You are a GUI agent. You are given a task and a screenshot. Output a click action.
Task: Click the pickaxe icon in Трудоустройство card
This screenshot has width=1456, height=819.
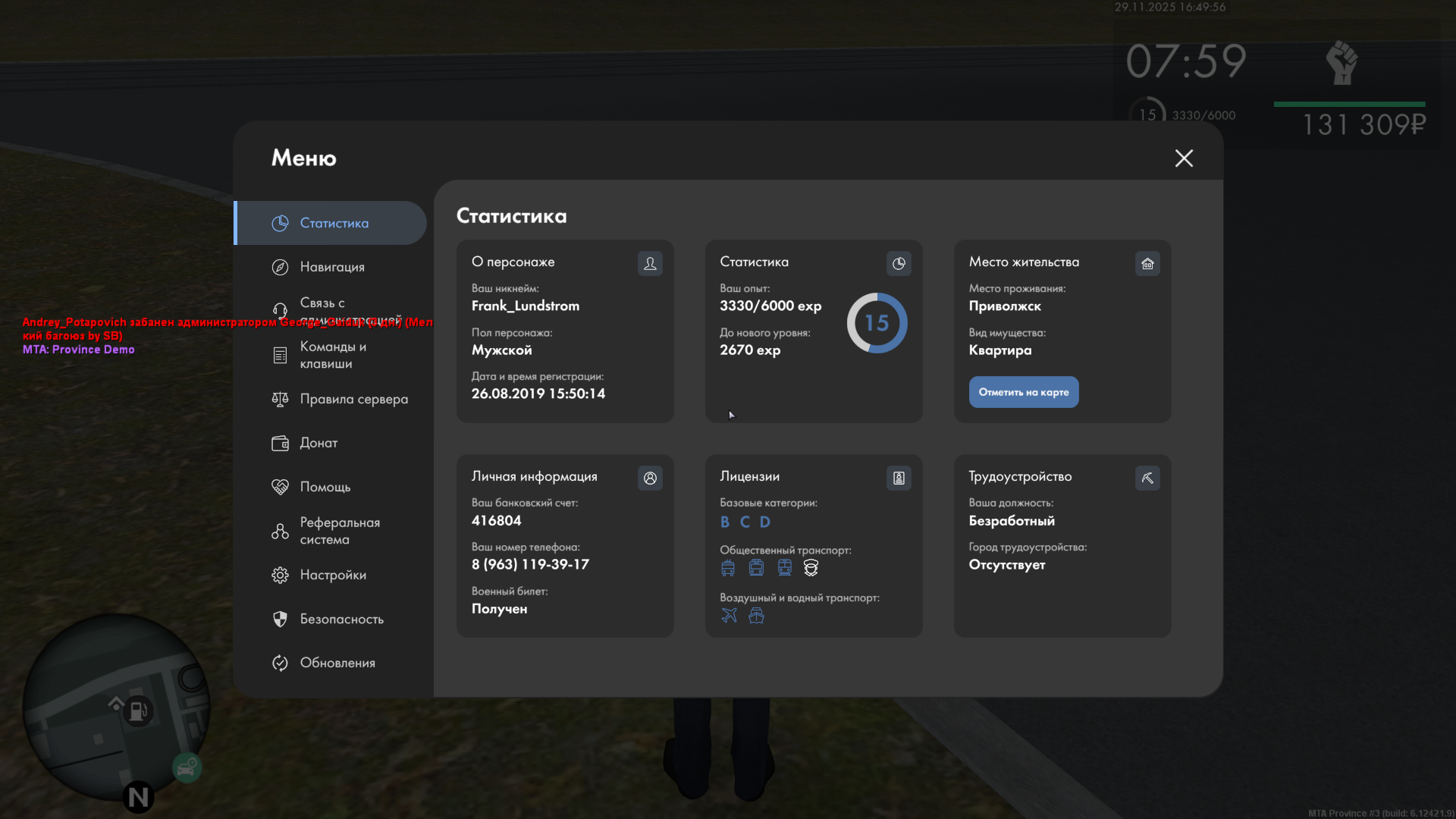[x=1147, y=478]
